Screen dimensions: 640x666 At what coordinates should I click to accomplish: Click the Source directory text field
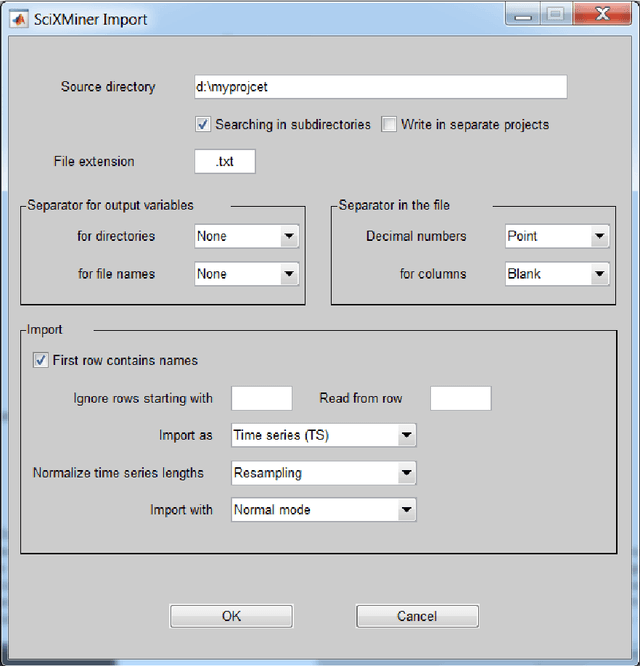click(x=380, y=87)
